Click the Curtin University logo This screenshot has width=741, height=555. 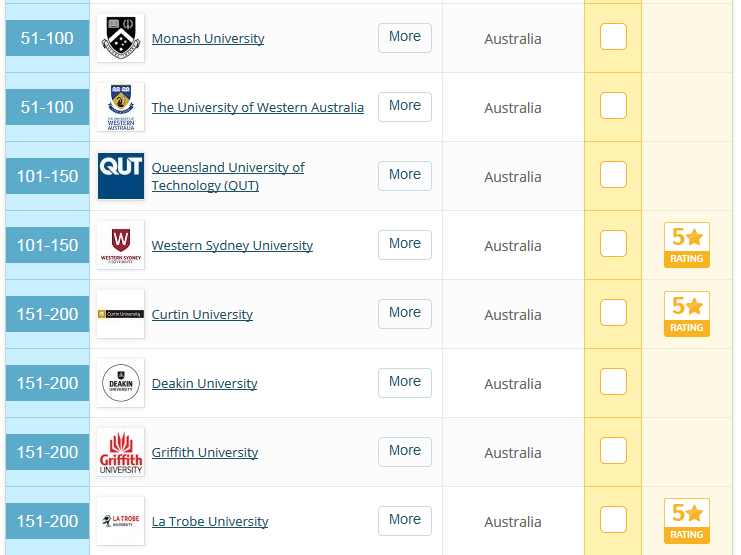pyautogui.click(x=120, y=314)
